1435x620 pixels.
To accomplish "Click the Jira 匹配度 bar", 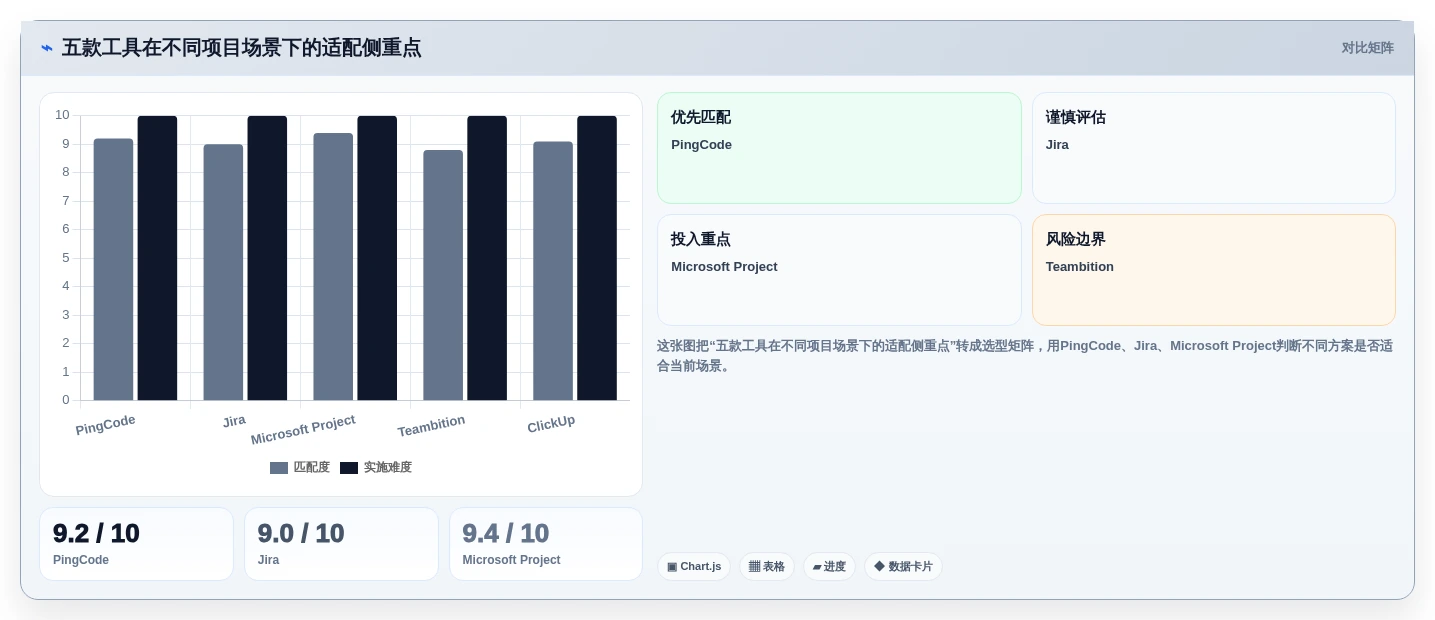I will click(x=223, y=273).
